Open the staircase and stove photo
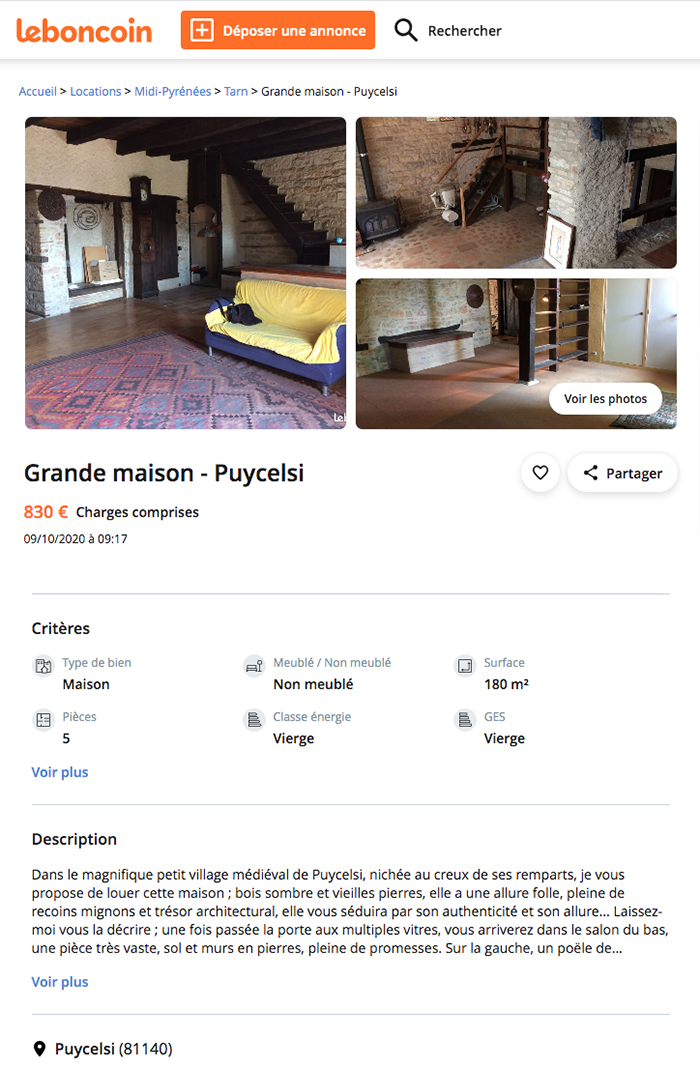This screenshot has height=1068, width=700. pyautogui.click(x=516, y=193)
